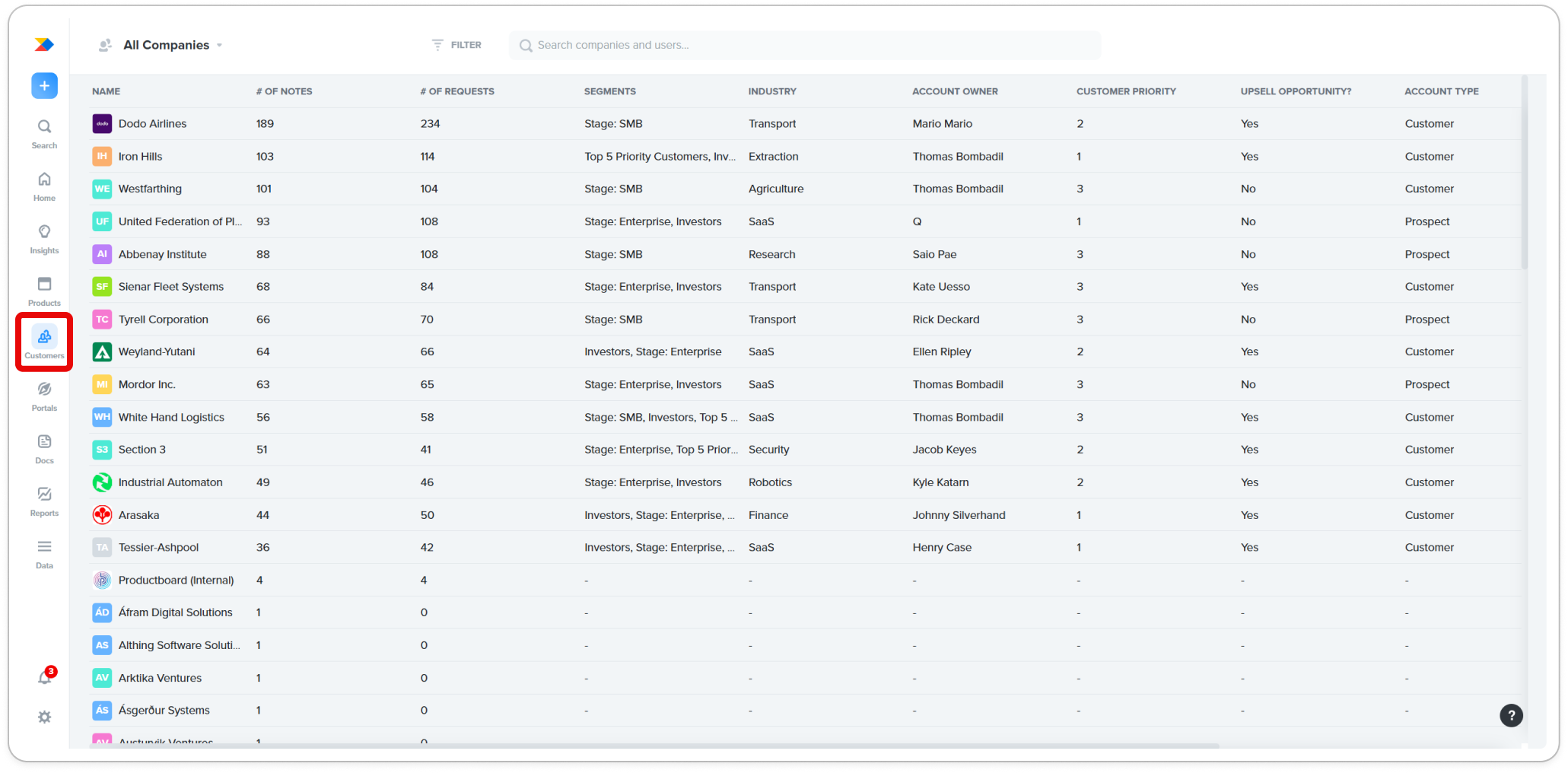
Task: Open Abbenay Institute company
Action: (x=163, y=254)
